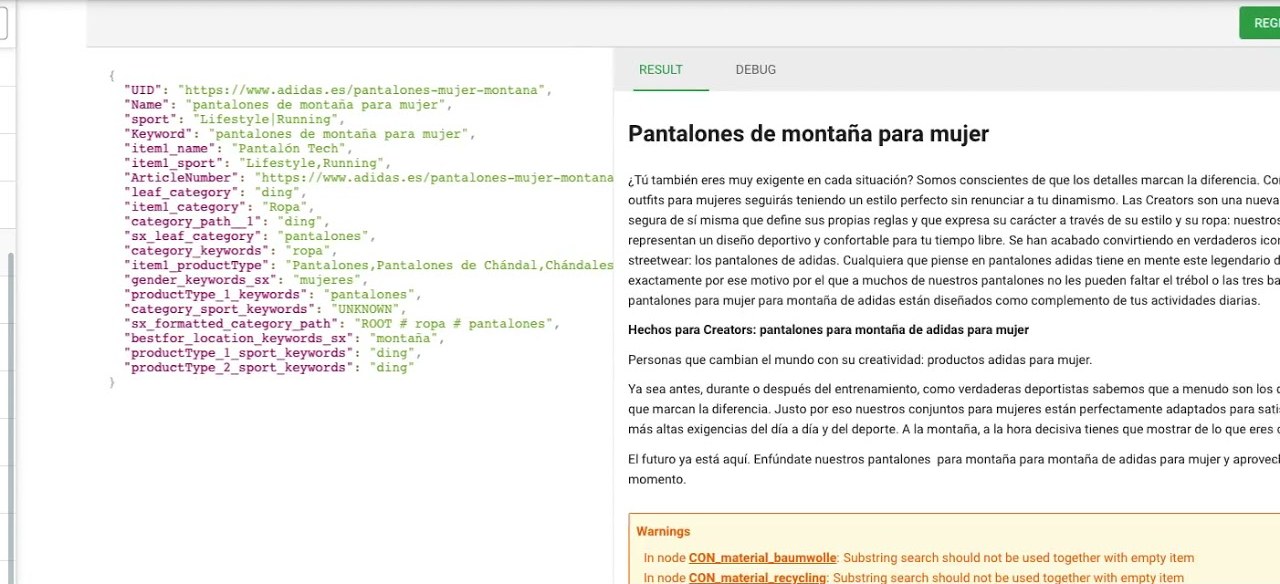Open the CON_material_baumwolle node link

click(763, 558)
